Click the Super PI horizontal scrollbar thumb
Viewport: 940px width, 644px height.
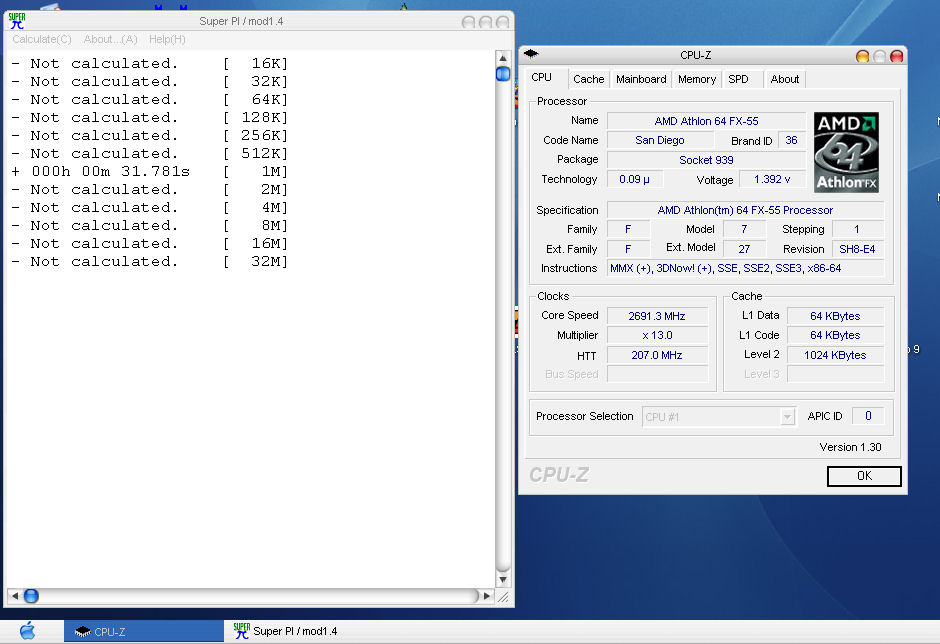[31, 596]
